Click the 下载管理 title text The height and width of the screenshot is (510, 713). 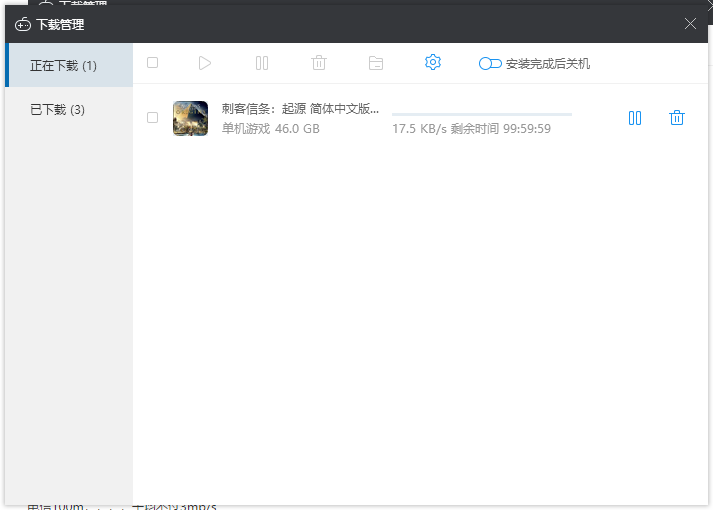[60, 25]
